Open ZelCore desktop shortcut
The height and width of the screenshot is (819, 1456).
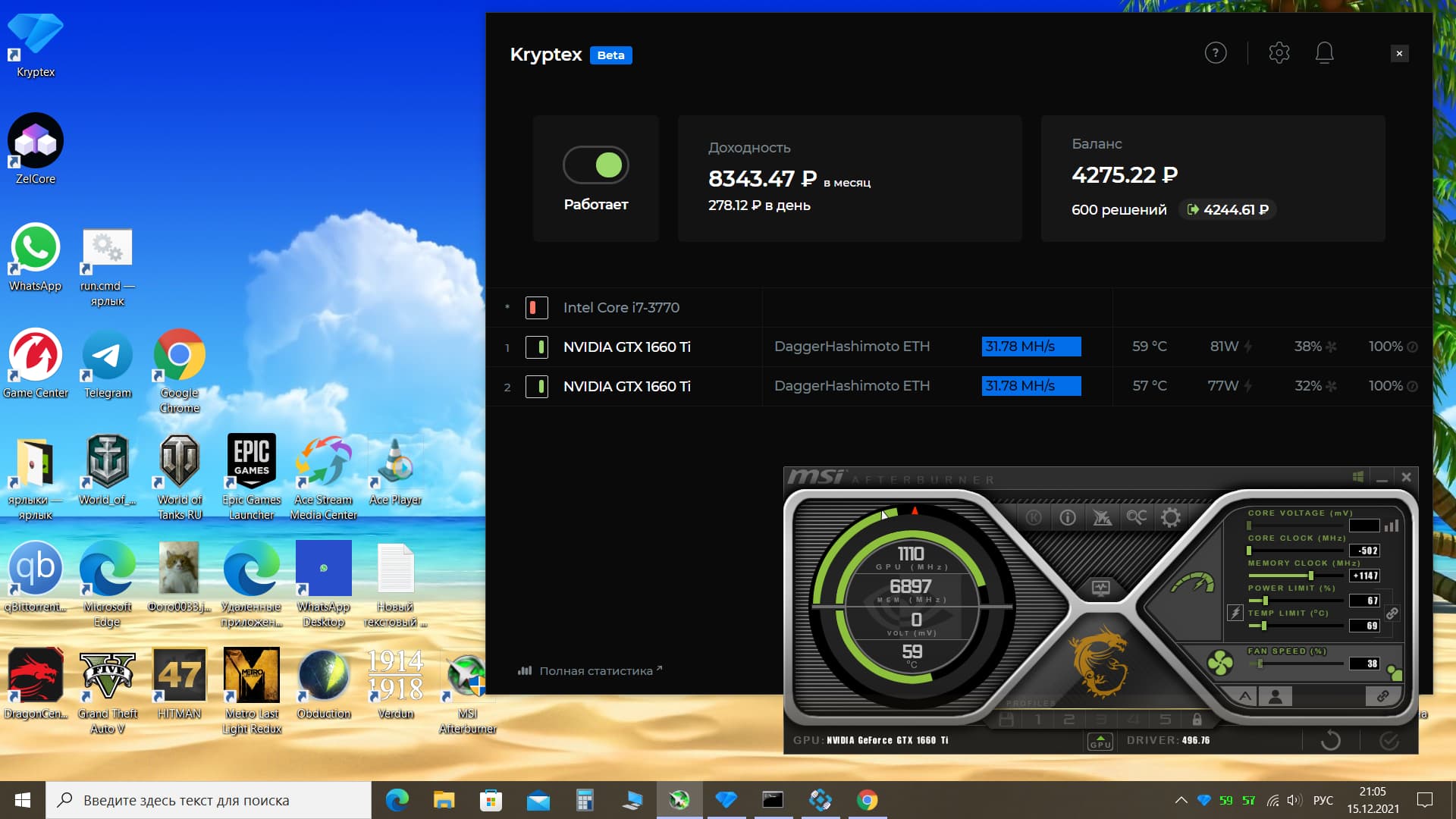pos(36,149)
